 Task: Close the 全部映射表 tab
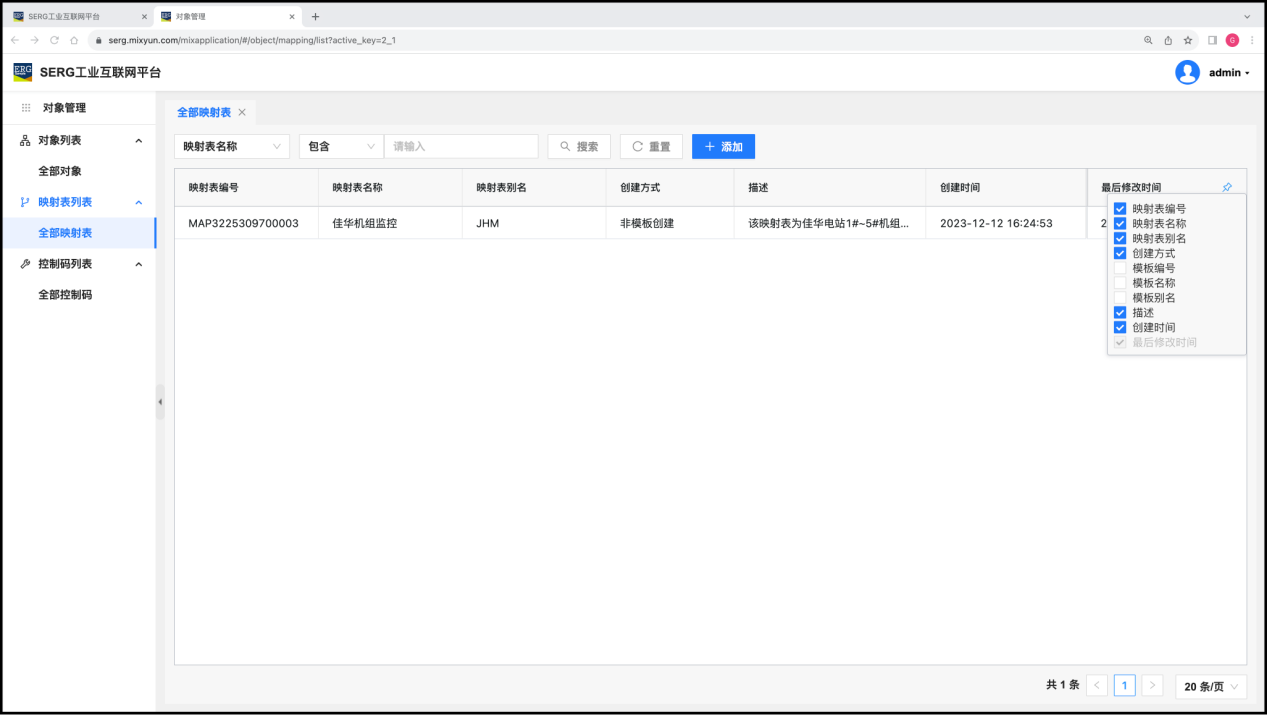point(242,112)
